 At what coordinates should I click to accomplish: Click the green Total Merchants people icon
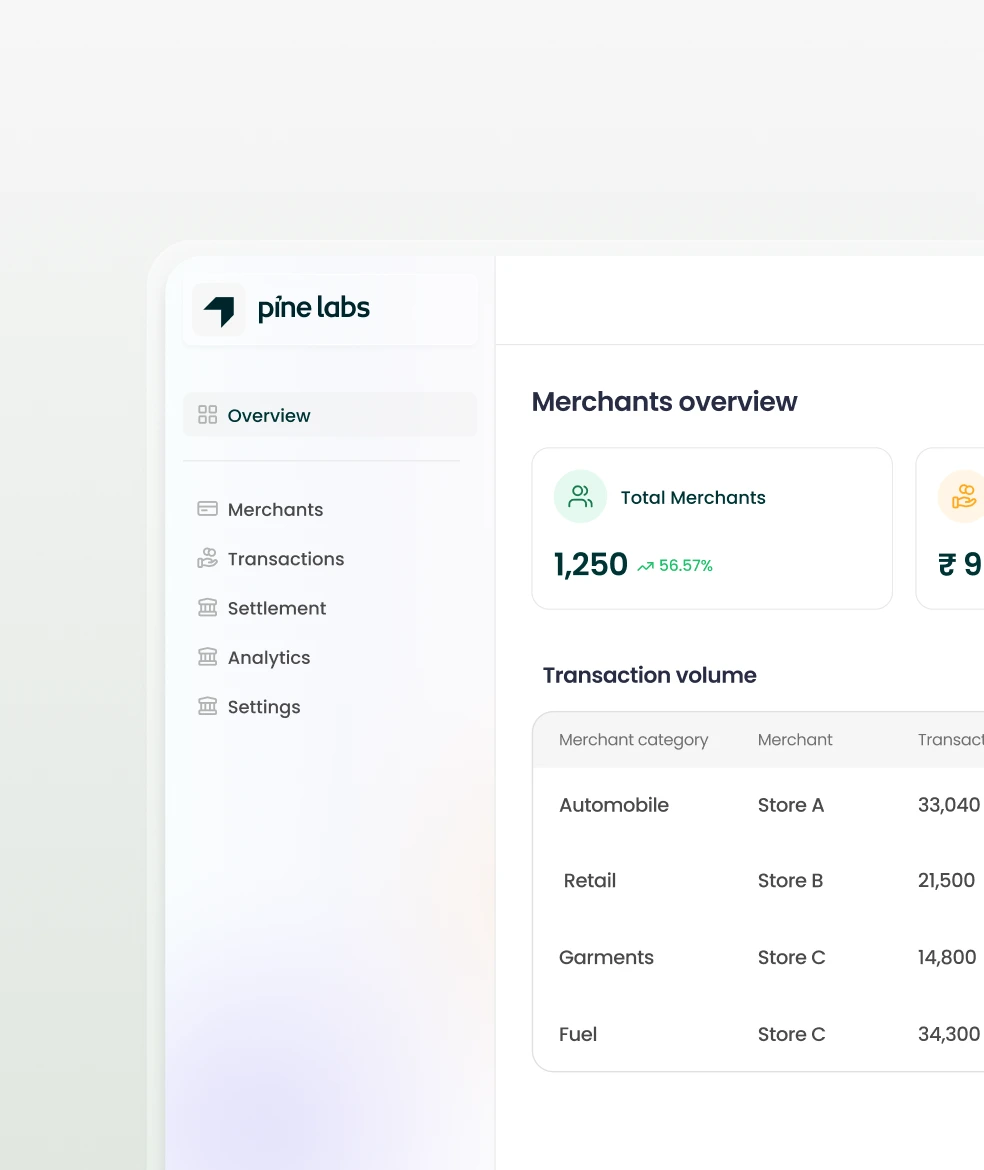point(580,496)
